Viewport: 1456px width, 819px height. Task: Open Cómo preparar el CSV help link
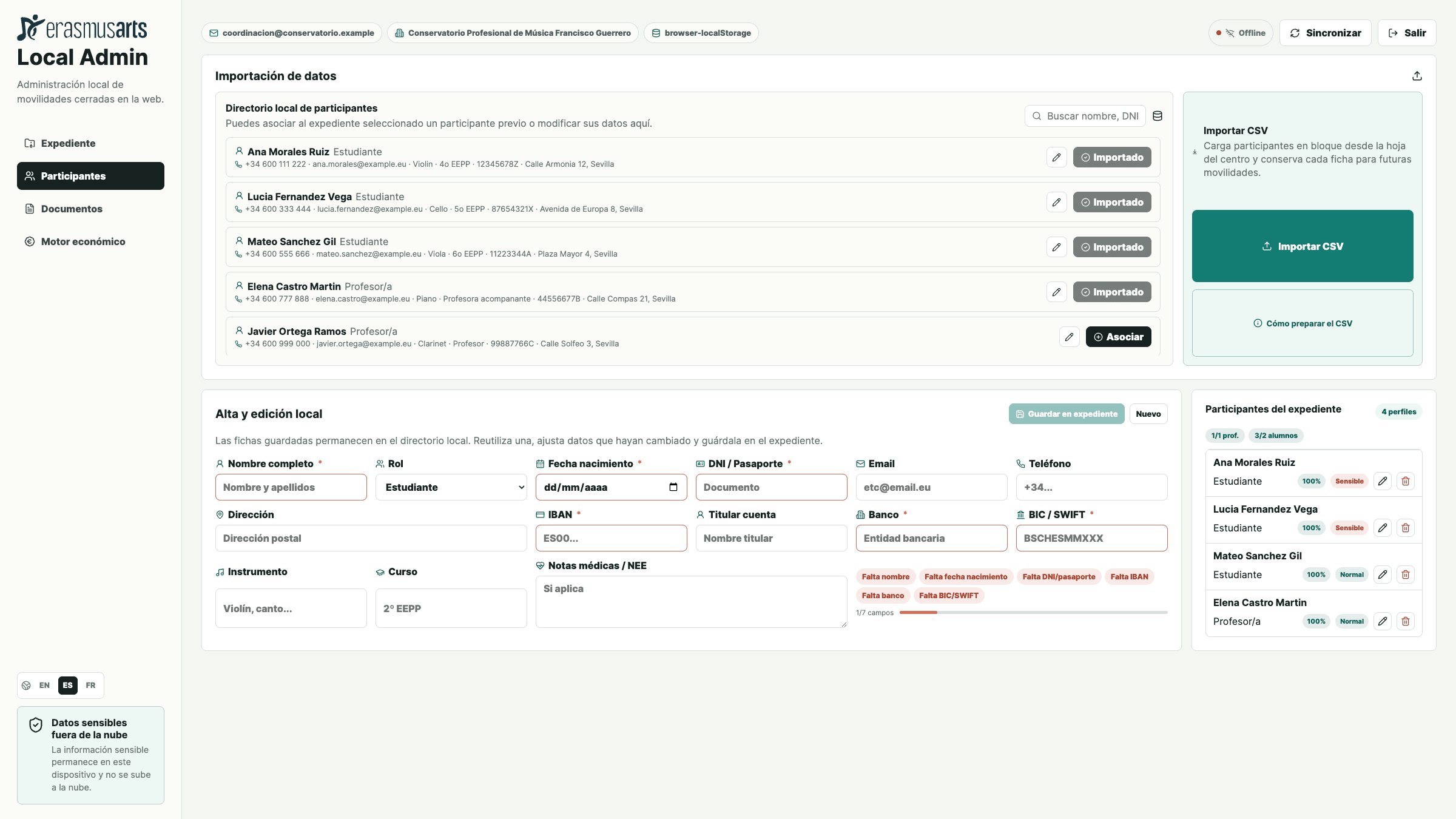1302,323
